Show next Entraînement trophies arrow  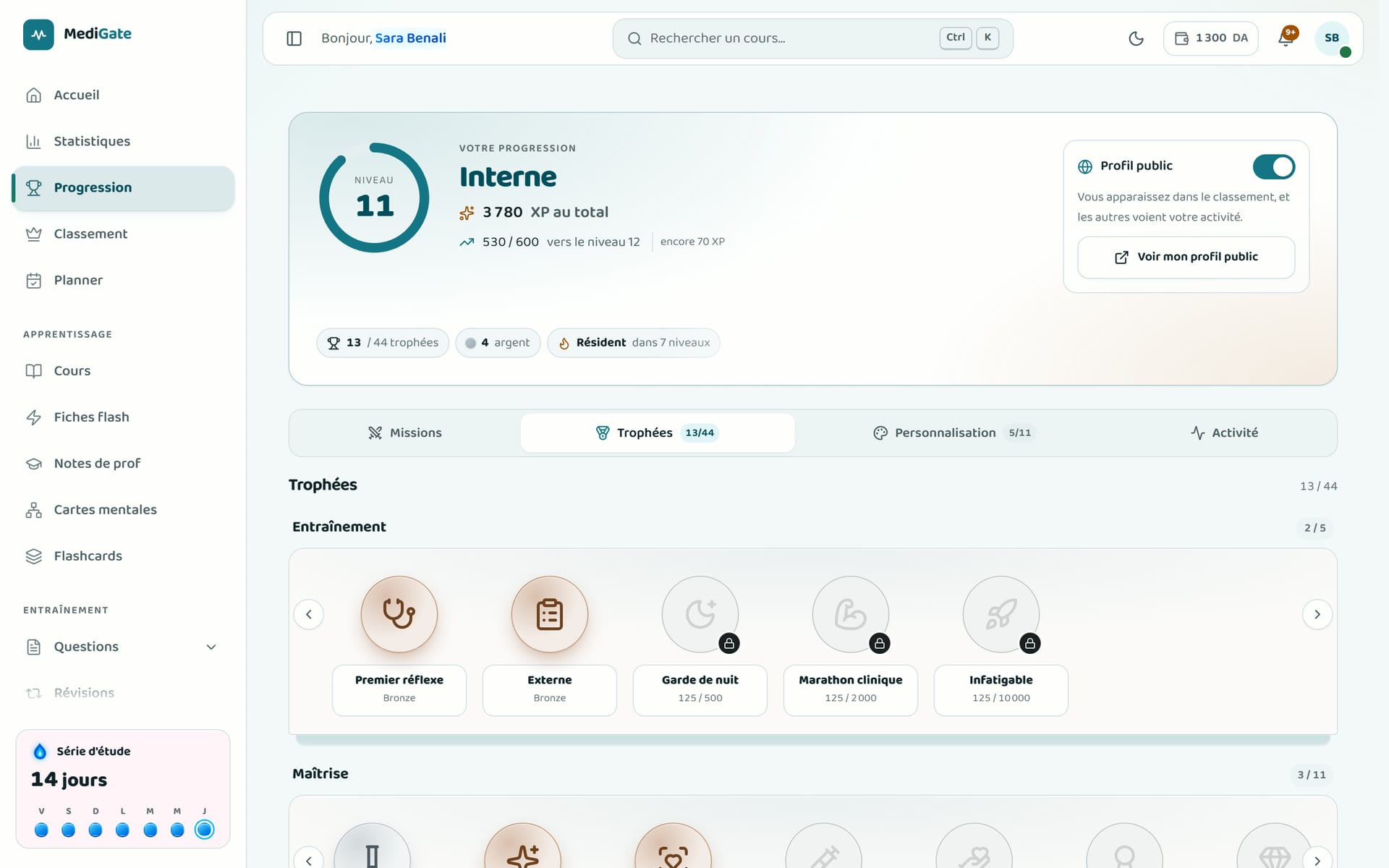(1317, 614)
